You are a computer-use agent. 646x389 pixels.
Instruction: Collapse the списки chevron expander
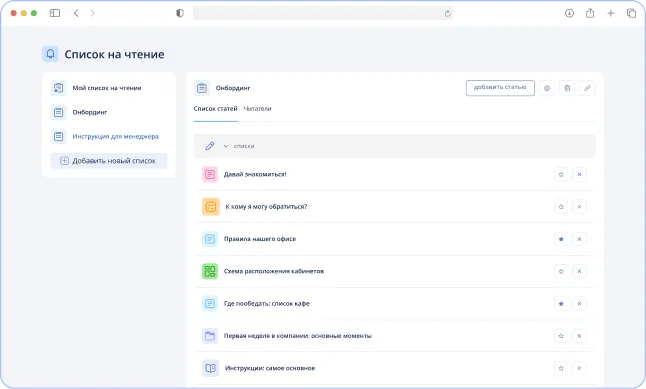(x=226, y=146)
